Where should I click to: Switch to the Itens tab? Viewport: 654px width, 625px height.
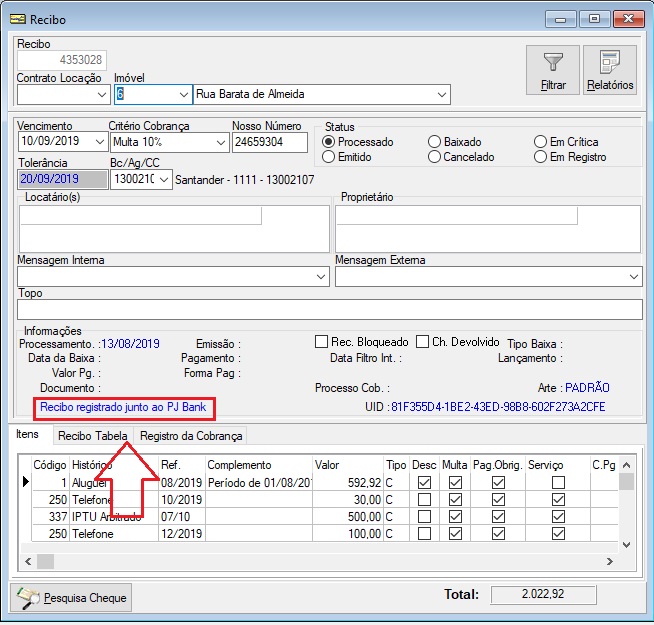point(28,434)
